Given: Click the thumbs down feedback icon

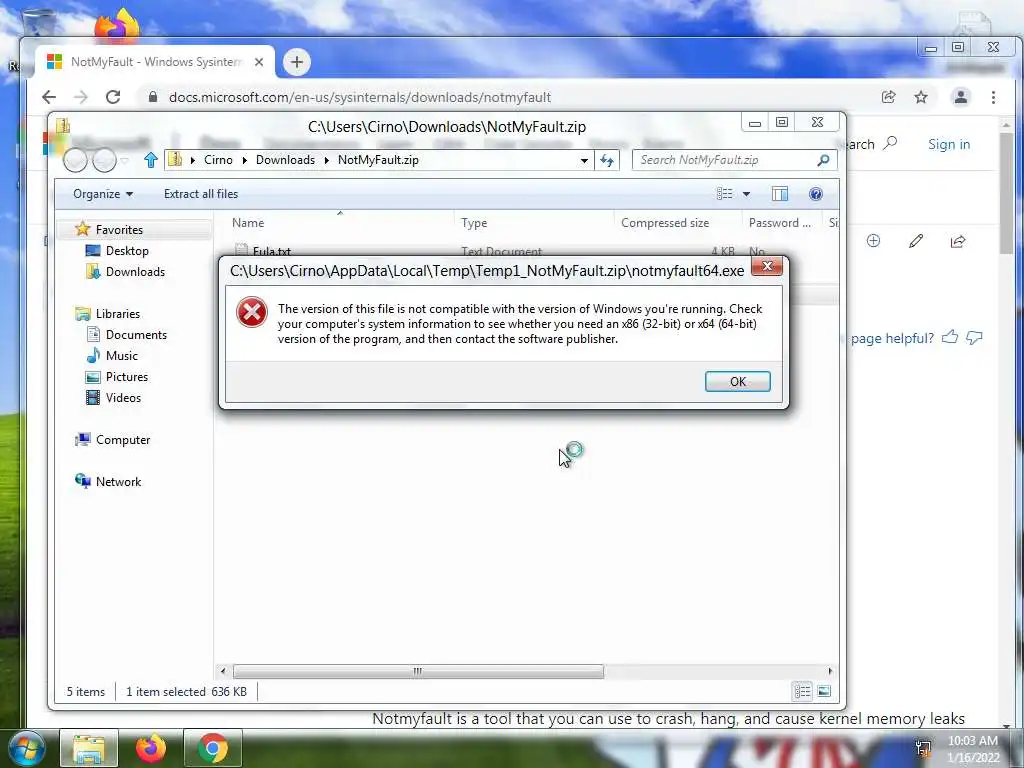Looking at the screenshot, I should point(974,338).
